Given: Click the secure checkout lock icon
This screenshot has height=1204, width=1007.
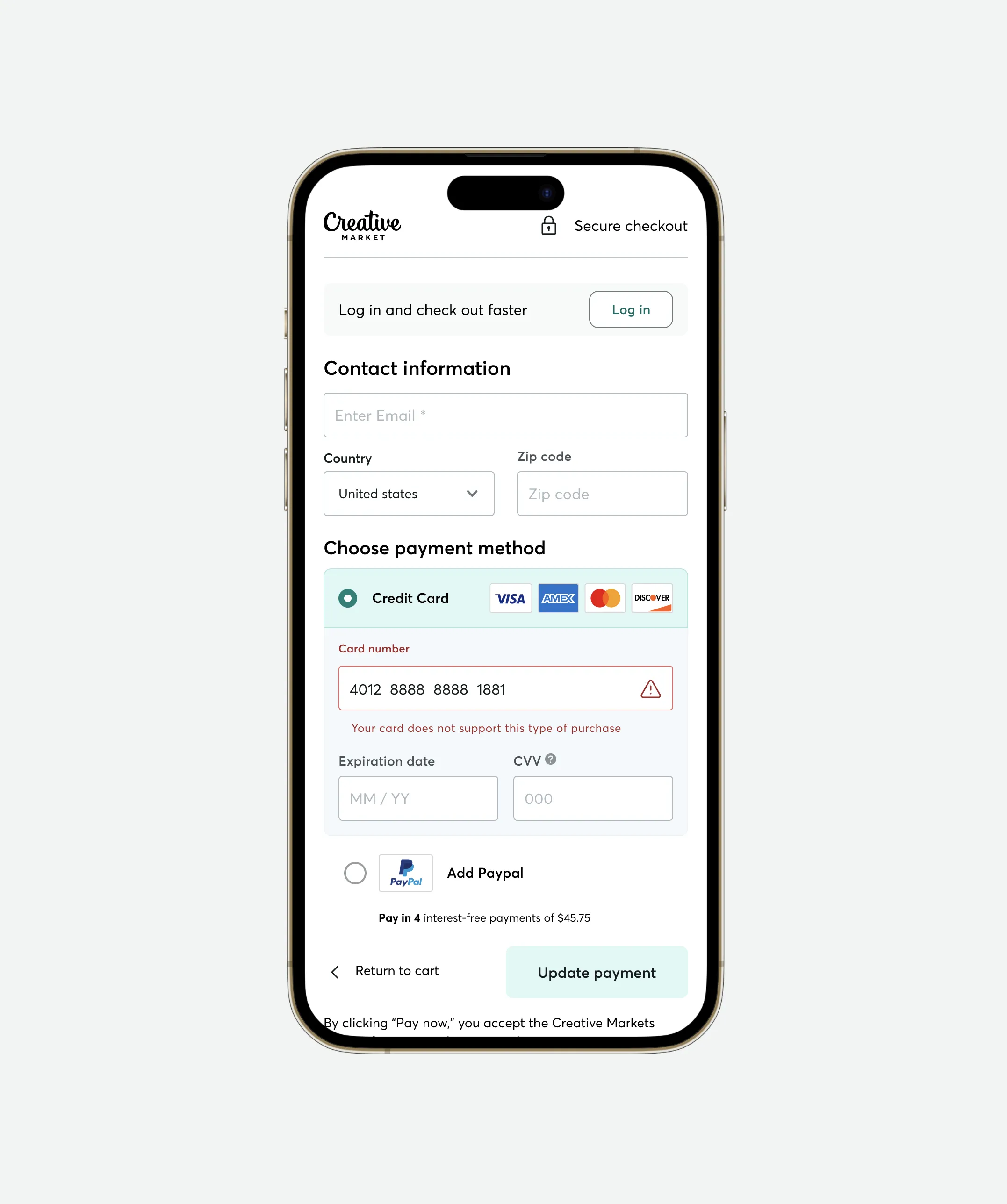Looking at the screenshot, I should 548,225.
